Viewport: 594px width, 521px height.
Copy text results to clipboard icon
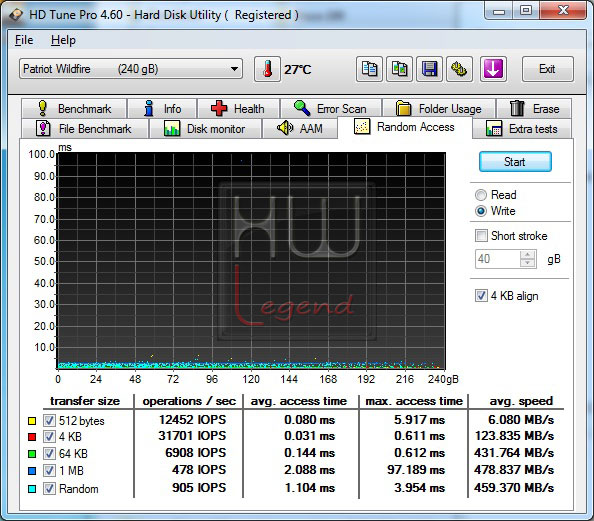(369, 69)
